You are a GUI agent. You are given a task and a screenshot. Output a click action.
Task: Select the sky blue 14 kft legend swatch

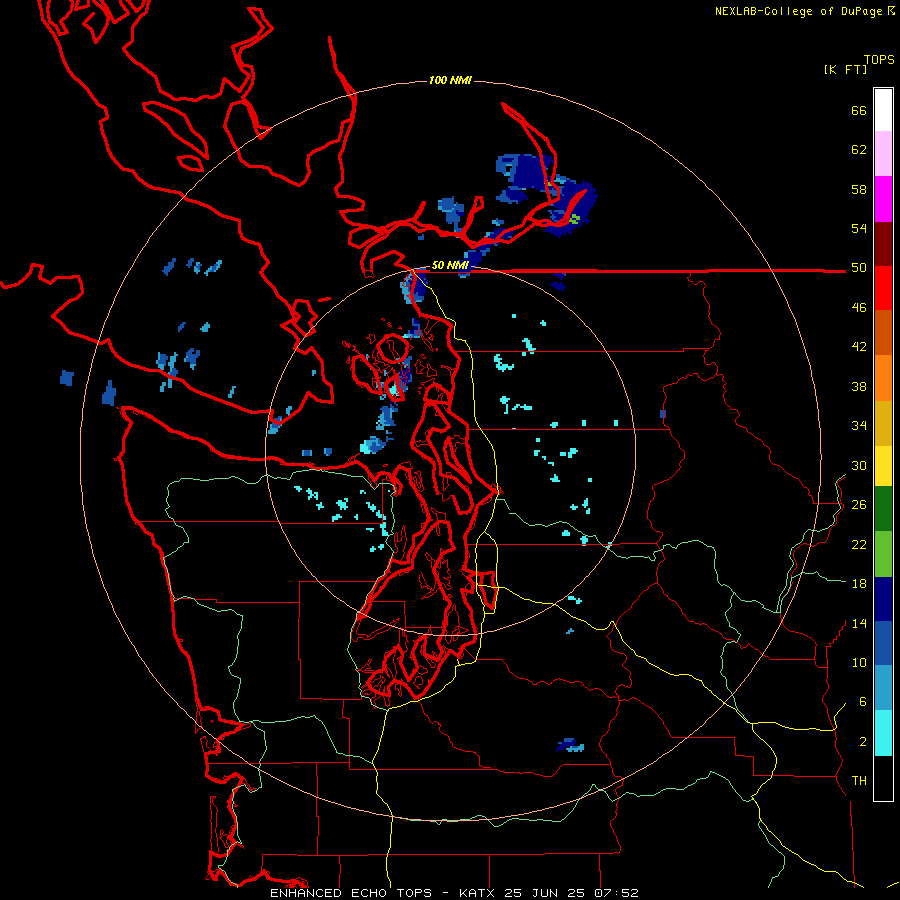(883, 688)
